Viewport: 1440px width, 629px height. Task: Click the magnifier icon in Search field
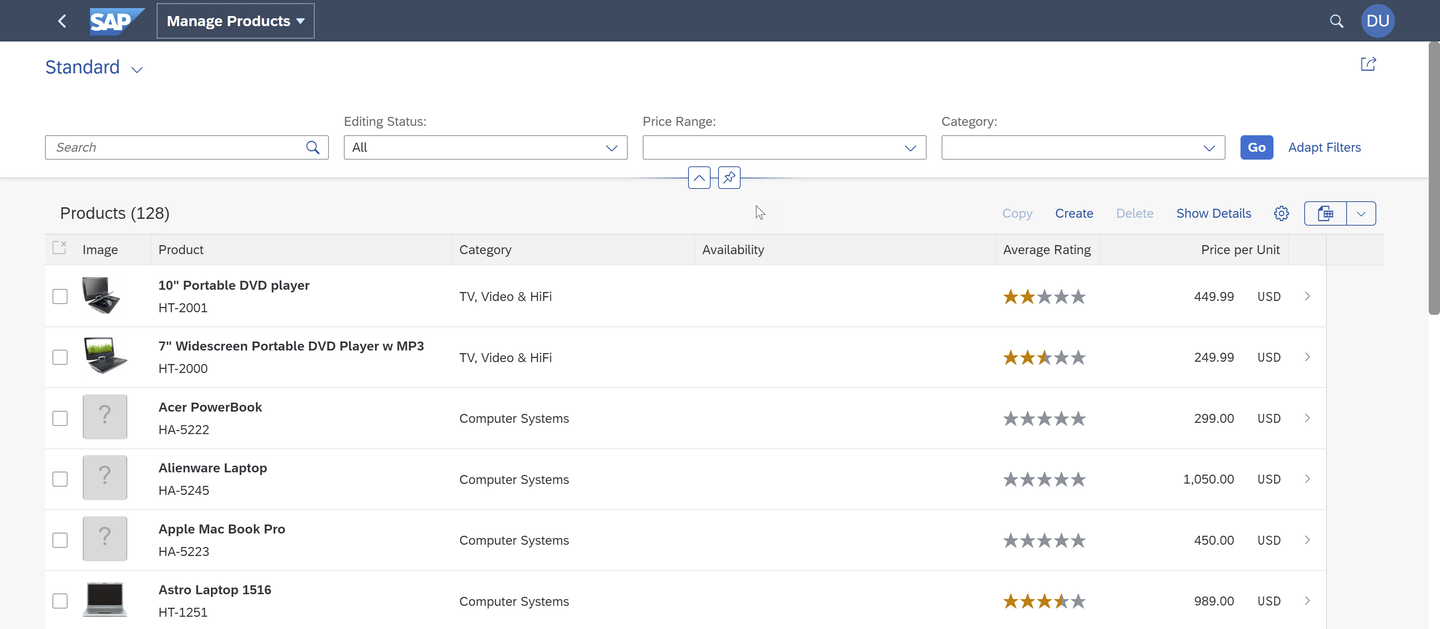[x=313, y=147]
